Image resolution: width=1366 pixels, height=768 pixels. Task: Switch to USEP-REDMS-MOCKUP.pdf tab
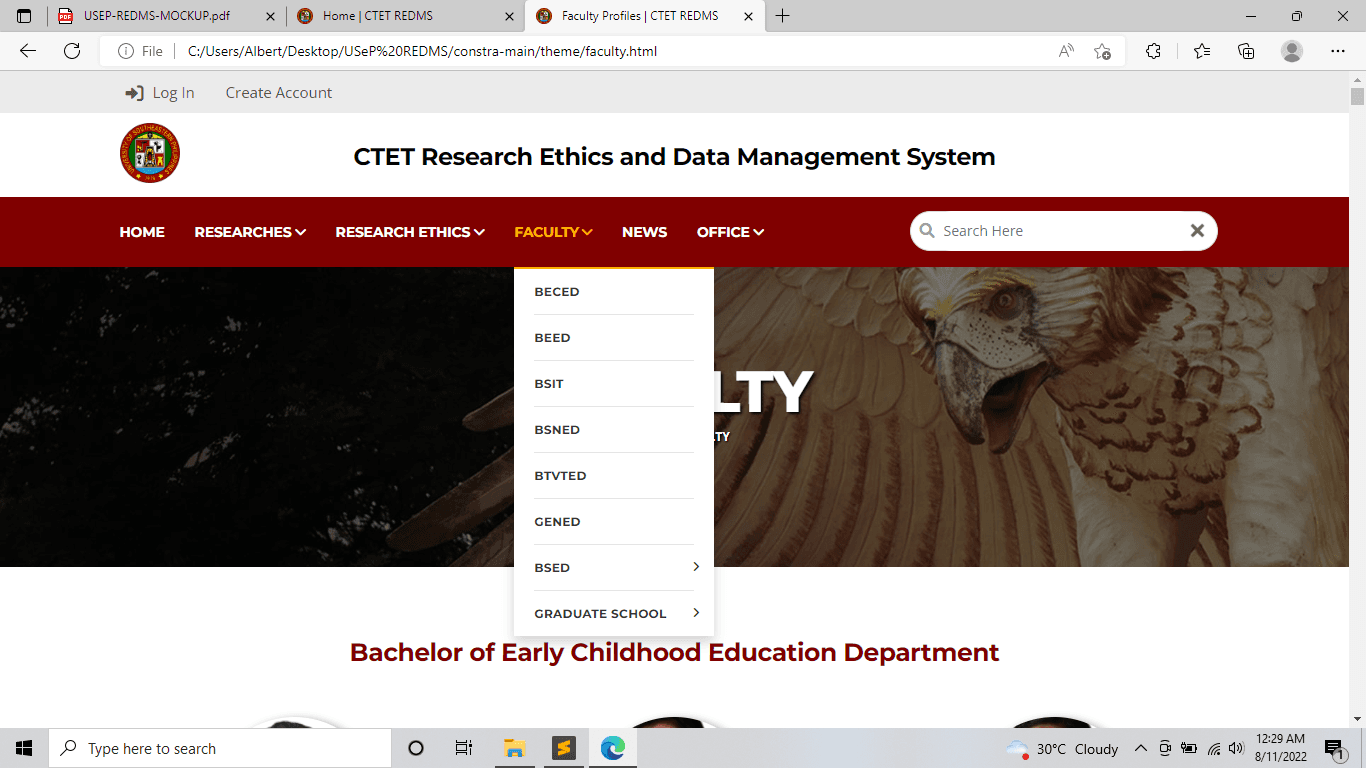point(166,16)
